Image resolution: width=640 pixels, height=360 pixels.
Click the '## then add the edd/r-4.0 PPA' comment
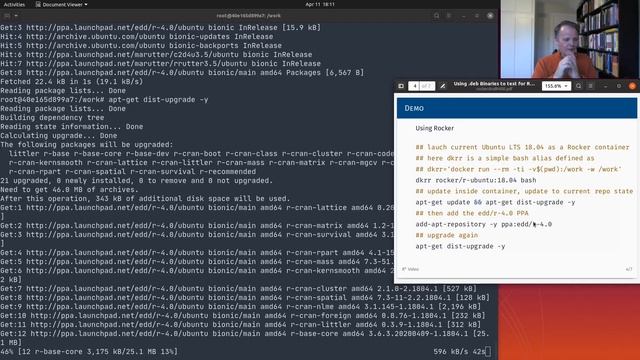472,213
